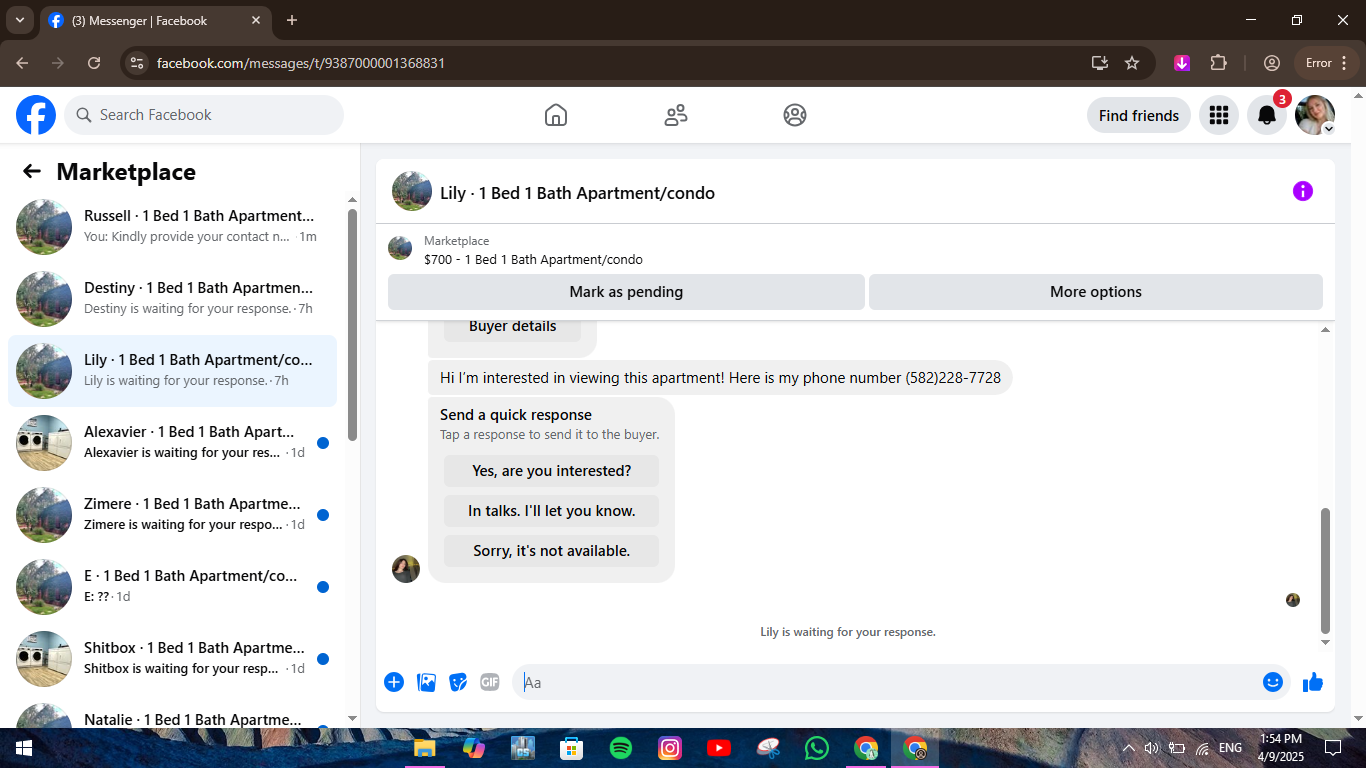The image size is (1366, 768).
Task: Open more actions plus icon
Action: pyautogui.click(x=394, y=682)
